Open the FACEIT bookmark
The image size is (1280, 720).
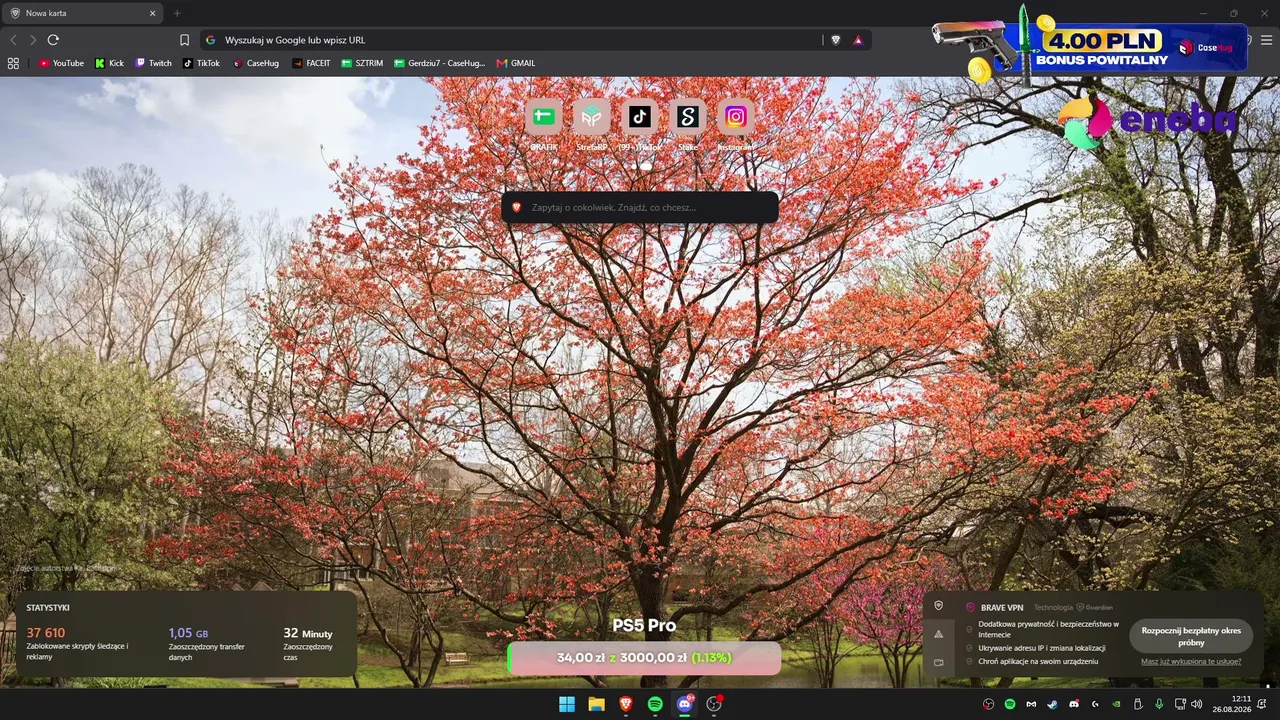[311, 63]
